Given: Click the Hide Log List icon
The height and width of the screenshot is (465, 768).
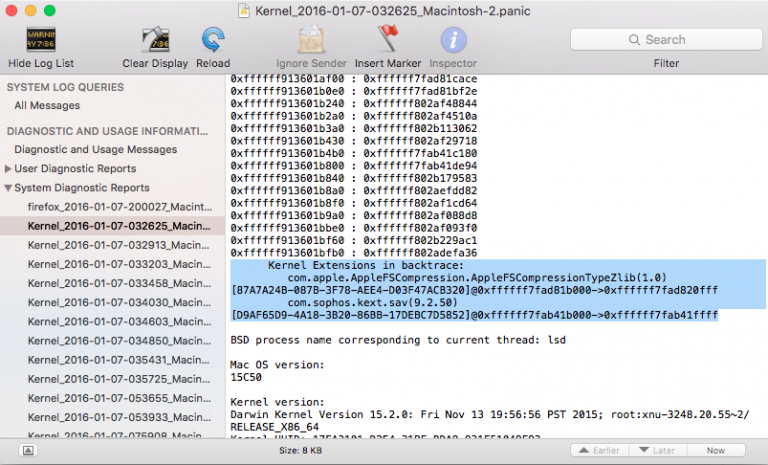Looking at the screenshot, I should [x=40, y=40].
